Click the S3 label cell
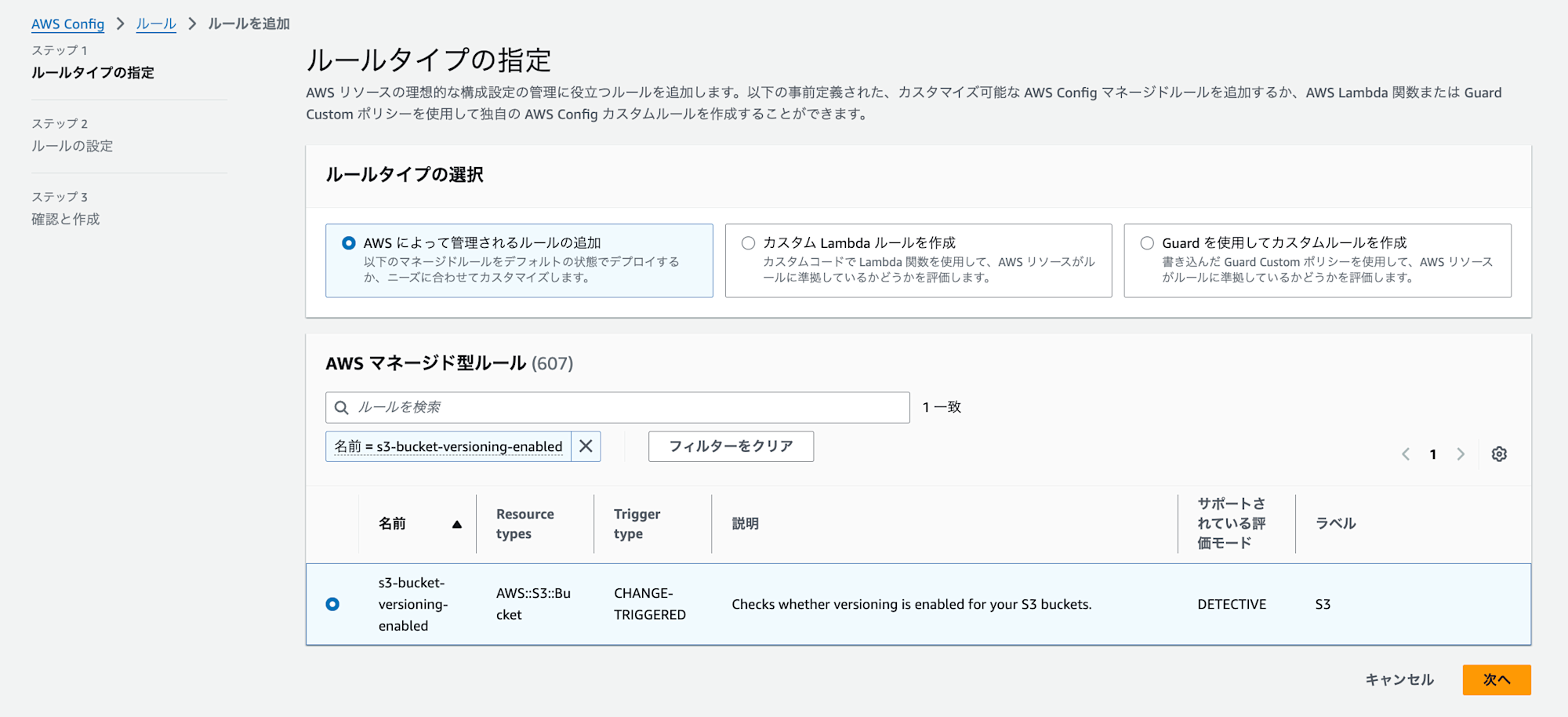The image size is (1568, 717). point(1323,604)
